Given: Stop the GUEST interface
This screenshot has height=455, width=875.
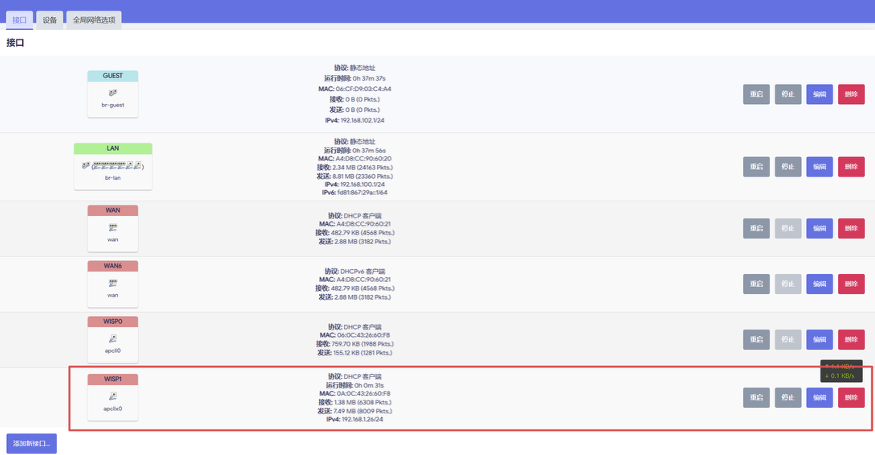Looking at the screenshot, I should click(788, 94).
